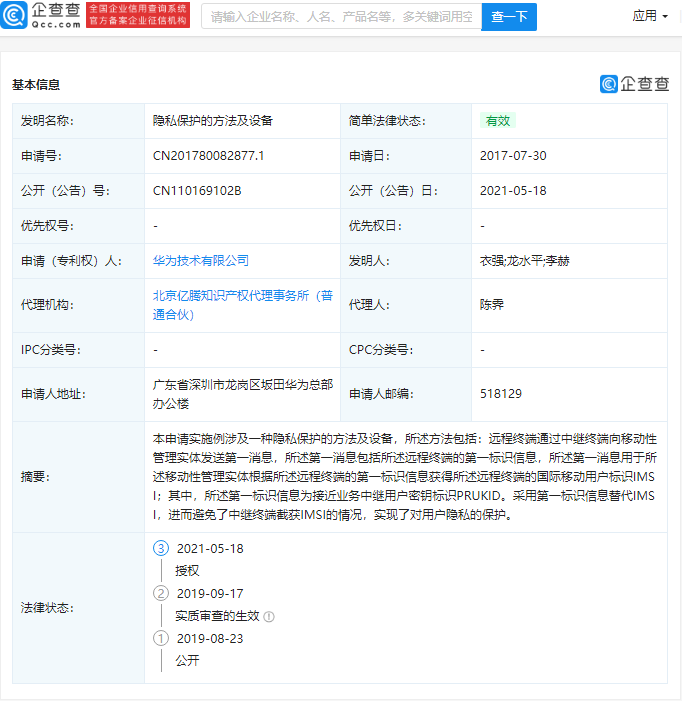682x701 pixels.
Task: Select applicant address 广东省深圳市龙岗区坂田华为总部办公楼
Action: point(243,394)
